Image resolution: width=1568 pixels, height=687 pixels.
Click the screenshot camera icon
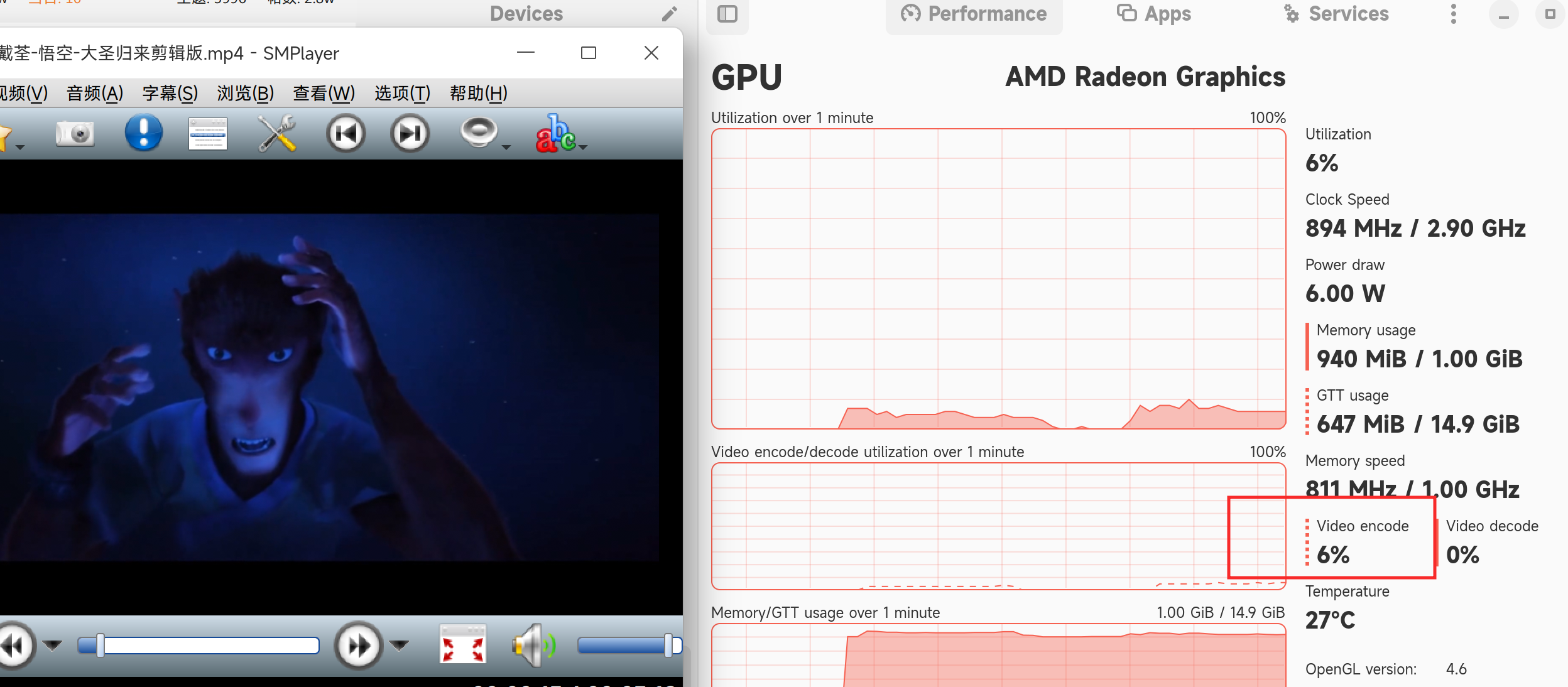point(75,133)
